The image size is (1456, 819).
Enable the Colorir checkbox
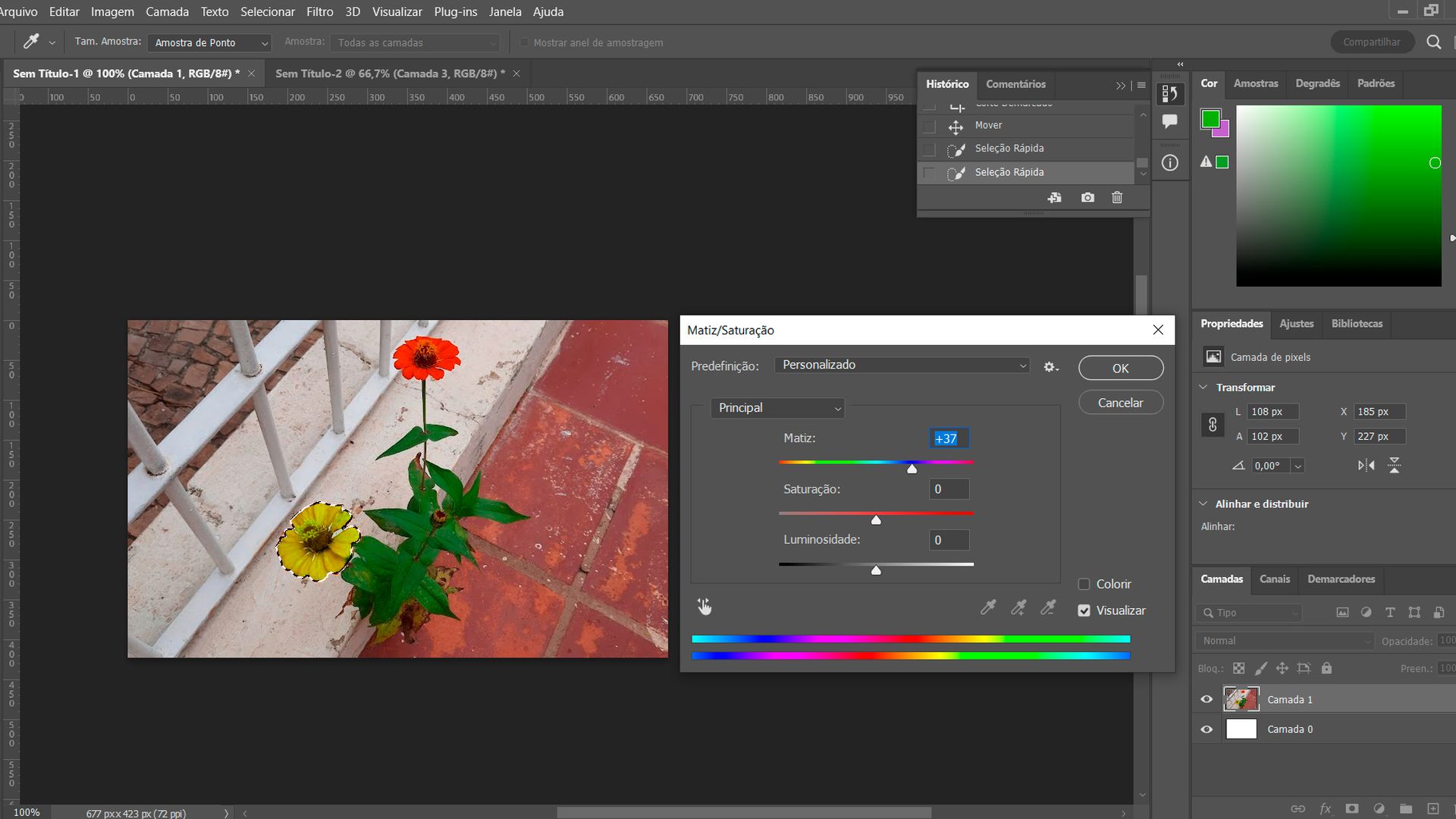(x=1084, y=583)
